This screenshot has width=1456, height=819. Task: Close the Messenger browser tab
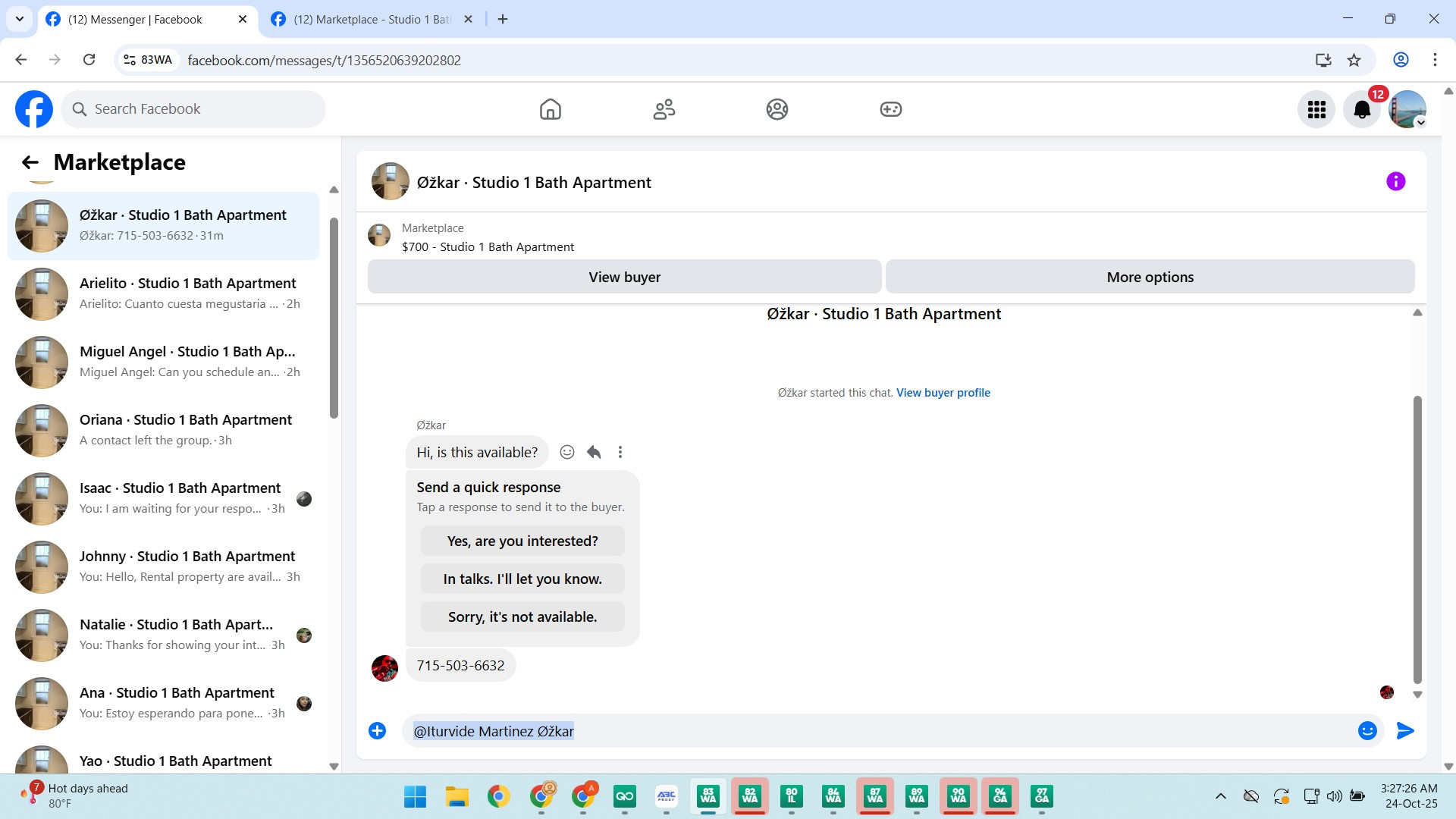pos(243,20)
